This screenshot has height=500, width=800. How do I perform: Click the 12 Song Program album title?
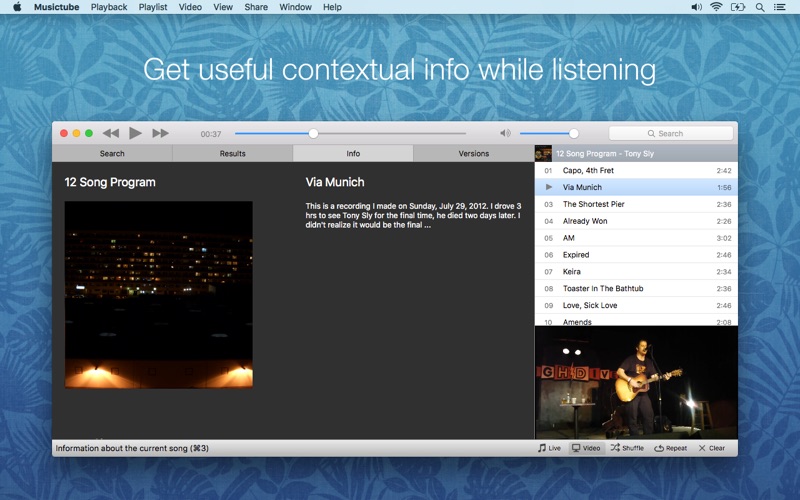[x=110, y=182]
